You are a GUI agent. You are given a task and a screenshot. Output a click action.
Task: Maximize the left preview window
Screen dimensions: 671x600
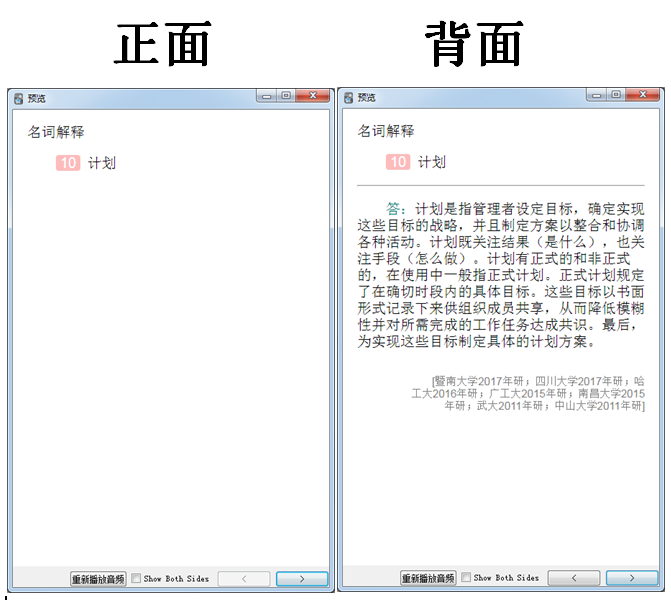[x=286, y=96]
